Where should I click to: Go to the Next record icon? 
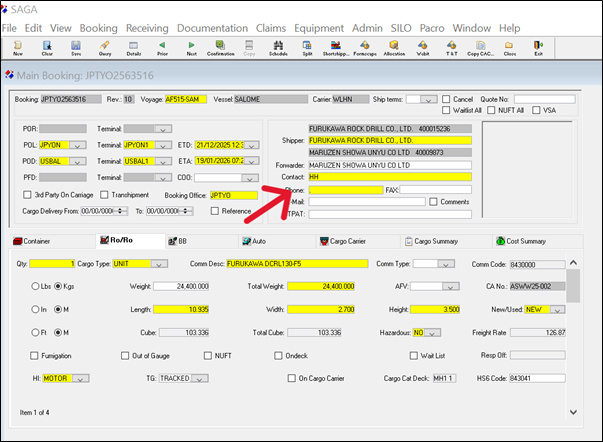pos(190,47)
